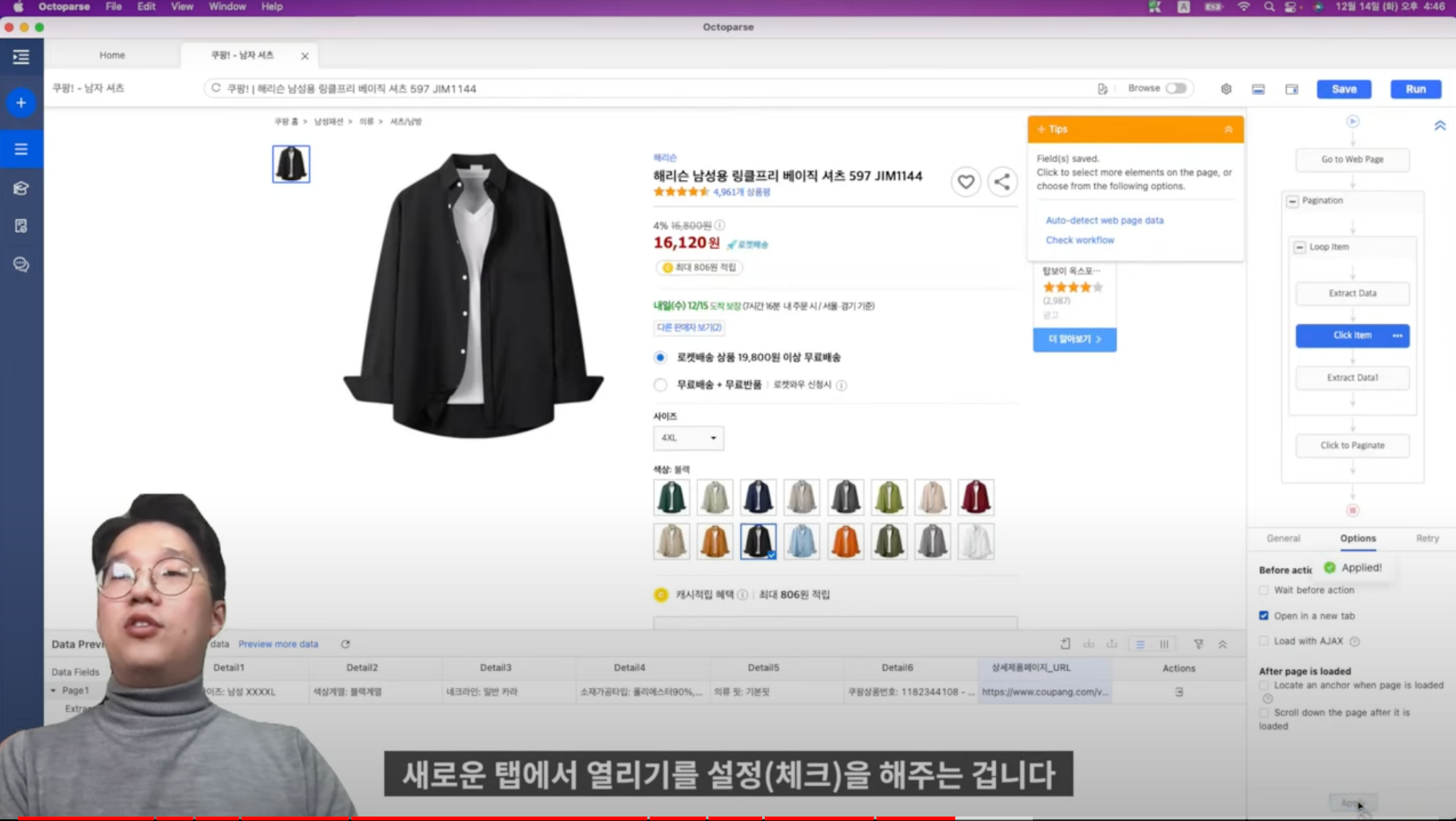Click the workflow start play icon

point(1352,122)
